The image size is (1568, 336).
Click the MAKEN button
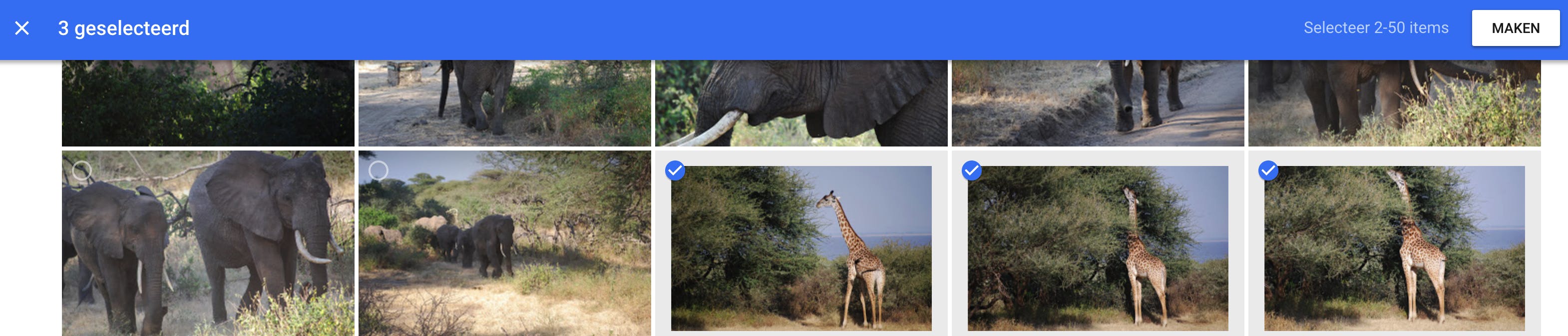pyautogui.click(x=1515, y=28)
